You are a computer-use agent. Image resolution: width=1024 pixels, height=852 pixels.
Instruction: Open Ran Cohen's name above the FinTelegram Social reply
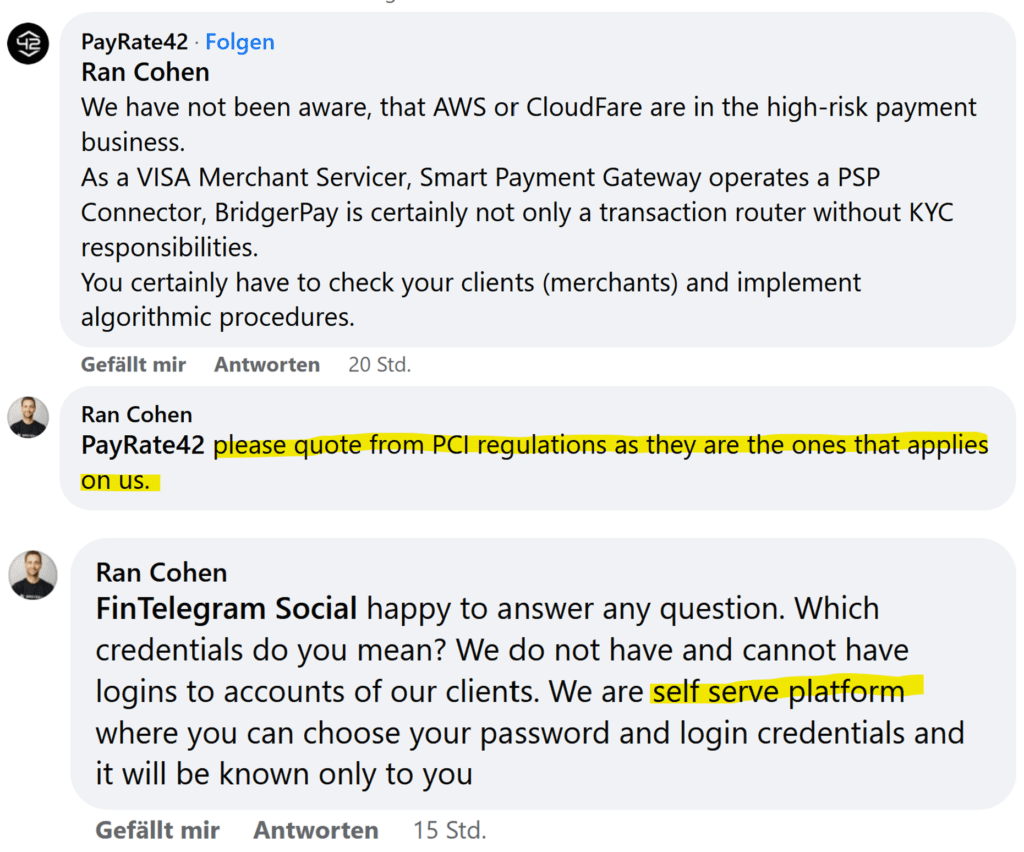tap(161, 573)
